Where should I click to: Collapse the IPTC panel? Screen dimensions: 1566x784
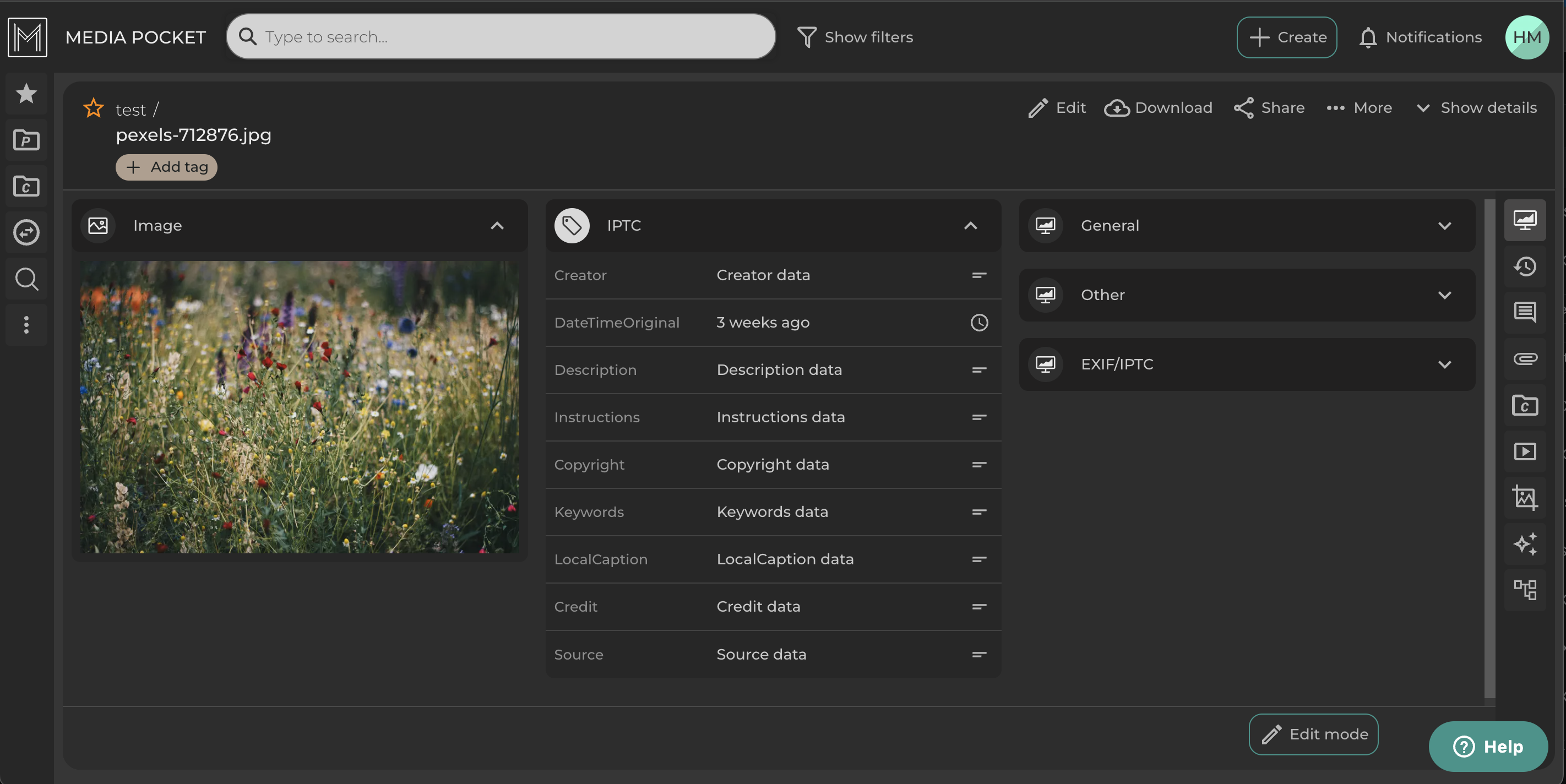click(x=970, y=226)
